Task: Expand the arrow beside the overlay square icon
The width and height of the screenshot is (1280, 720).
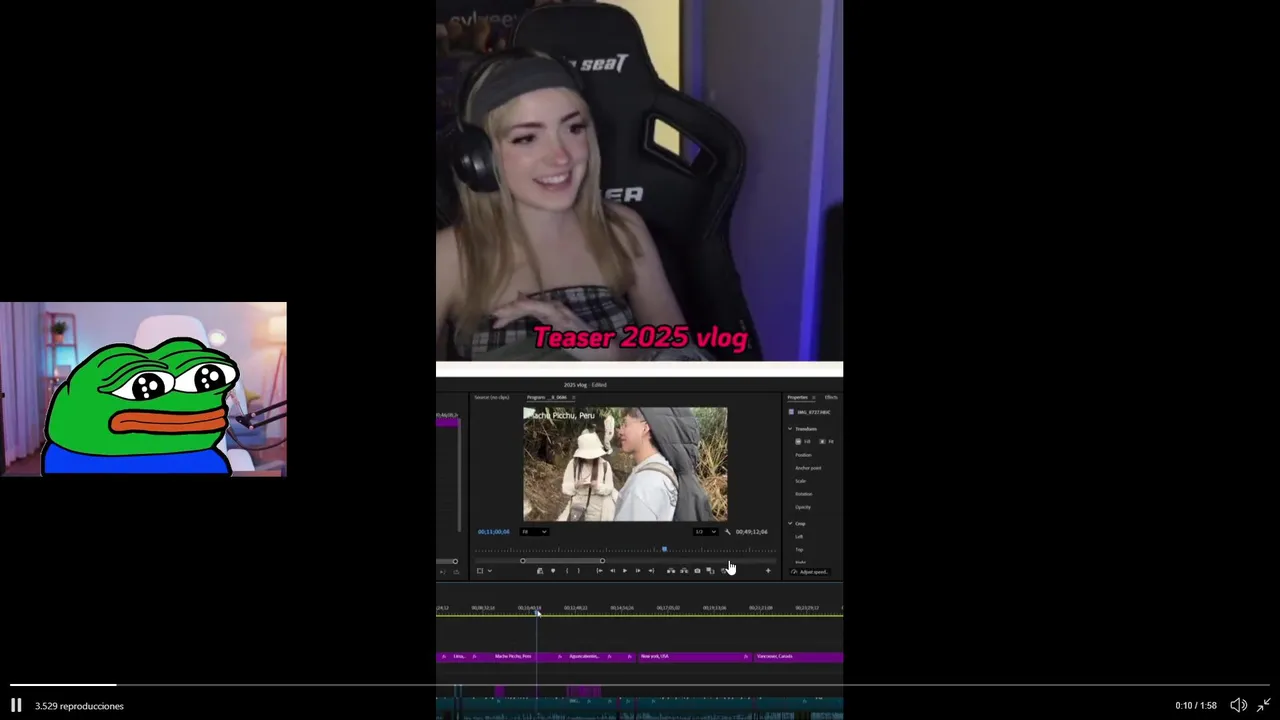Action: [x=490, y=570]
